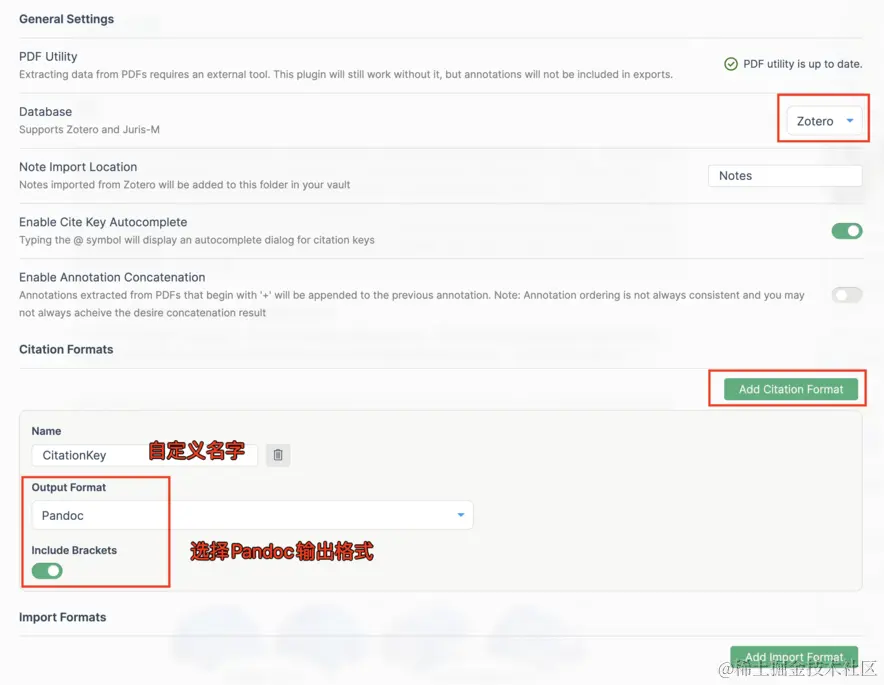The height and width of the screenshot is (685, 884).
Task: Open the Output Format Pandoc dropdown
Action: [x=253, y=515]
